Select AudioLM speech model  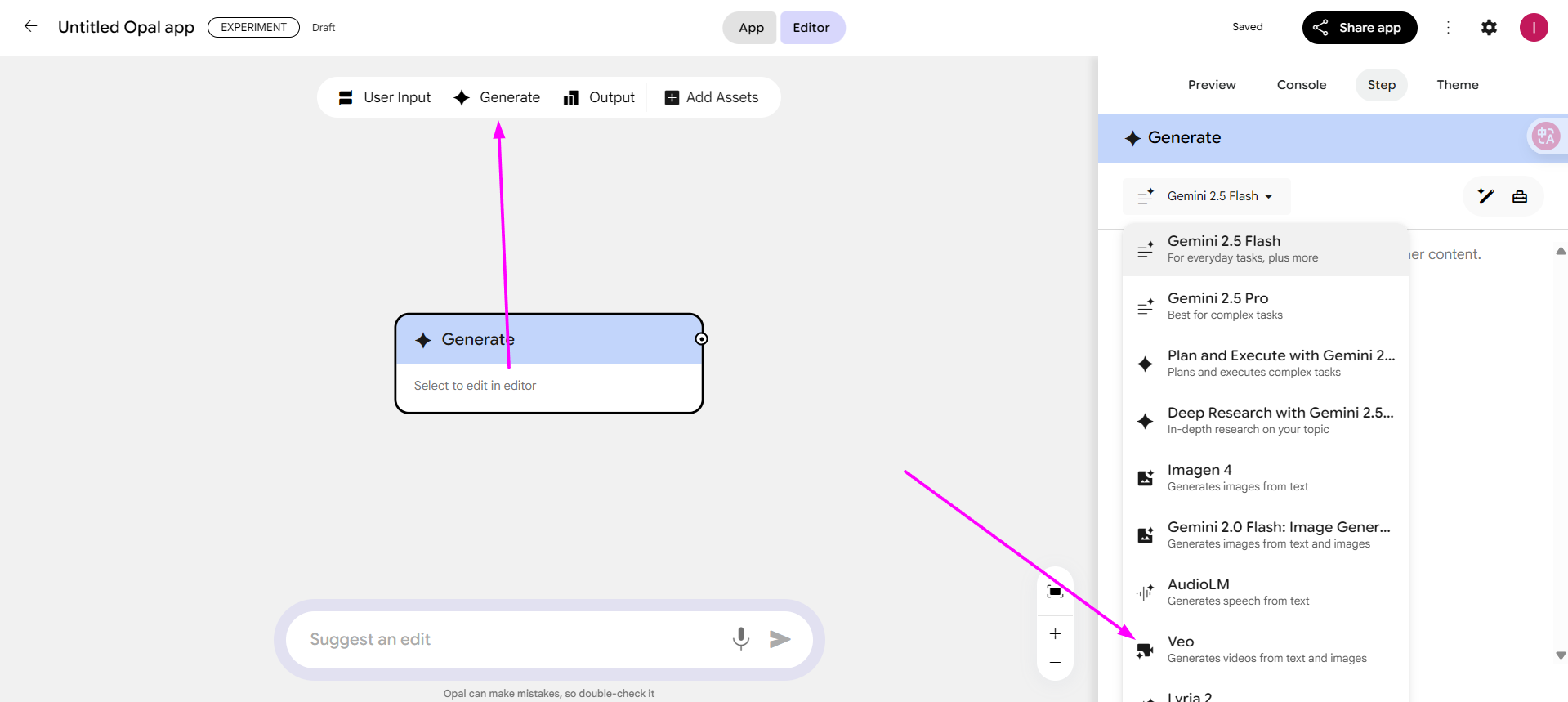[x=1266, y=592]
